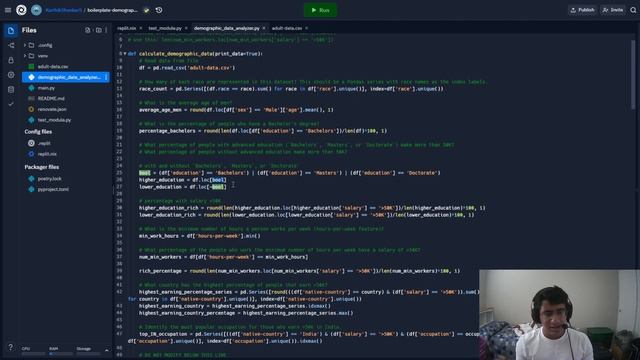
Task: Expand the resources panel chevron
Action: 107,350
